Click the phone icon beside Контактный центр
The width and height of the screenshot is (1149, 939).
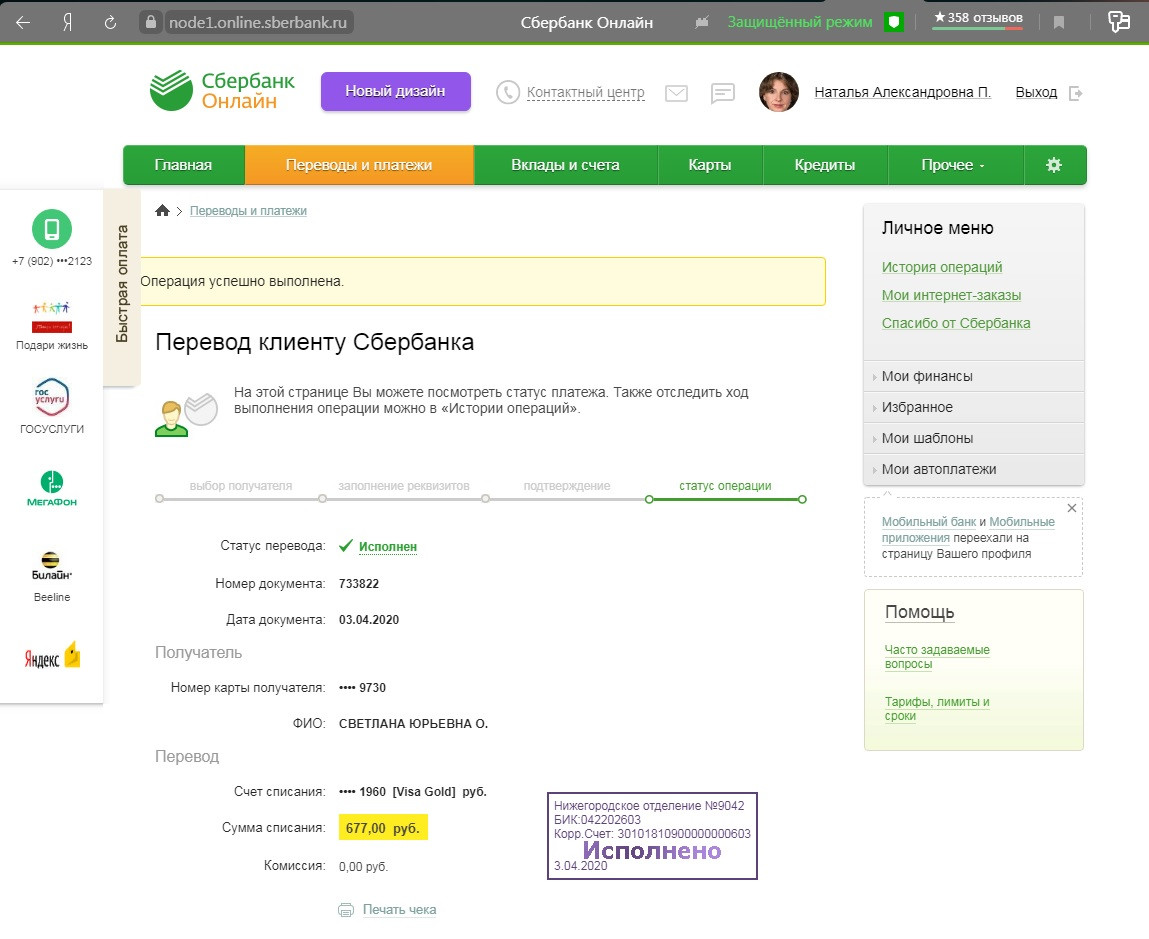[508, 92]
